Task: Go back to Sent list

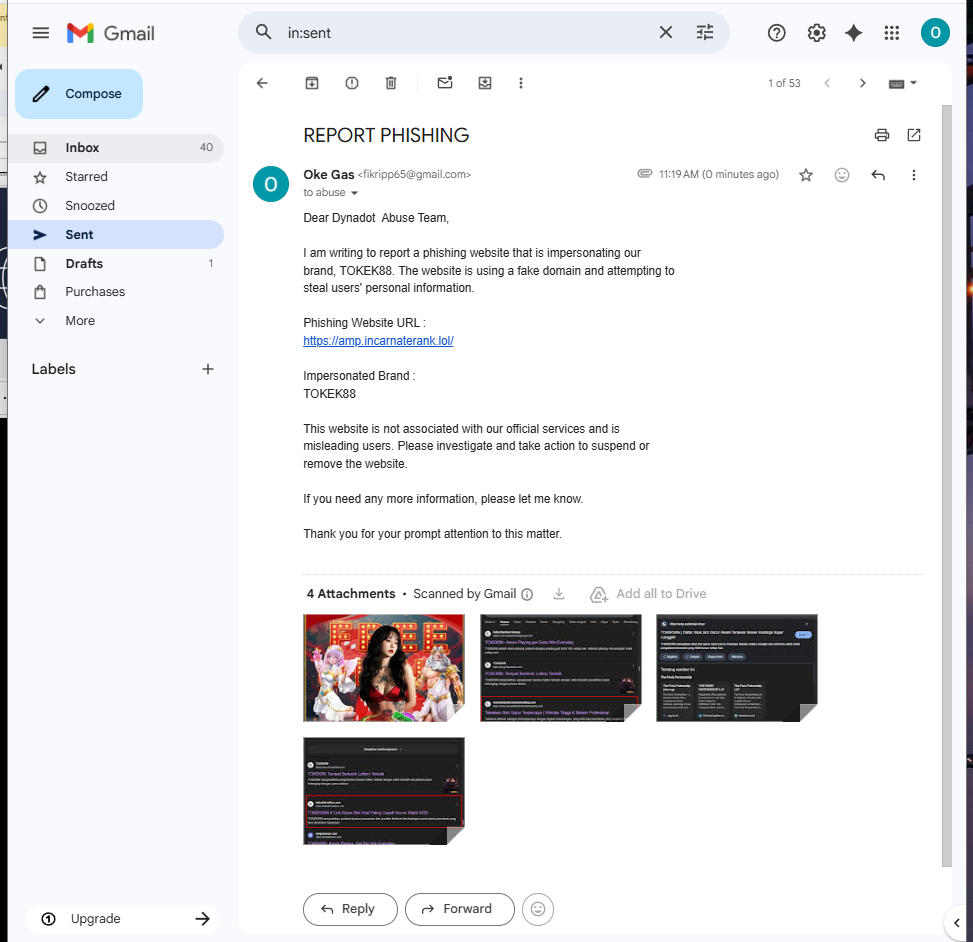Action: click(262, 83)
